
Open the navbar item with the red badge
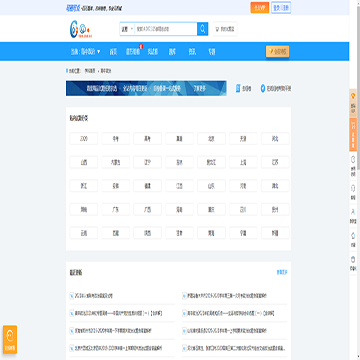[133, 52]
